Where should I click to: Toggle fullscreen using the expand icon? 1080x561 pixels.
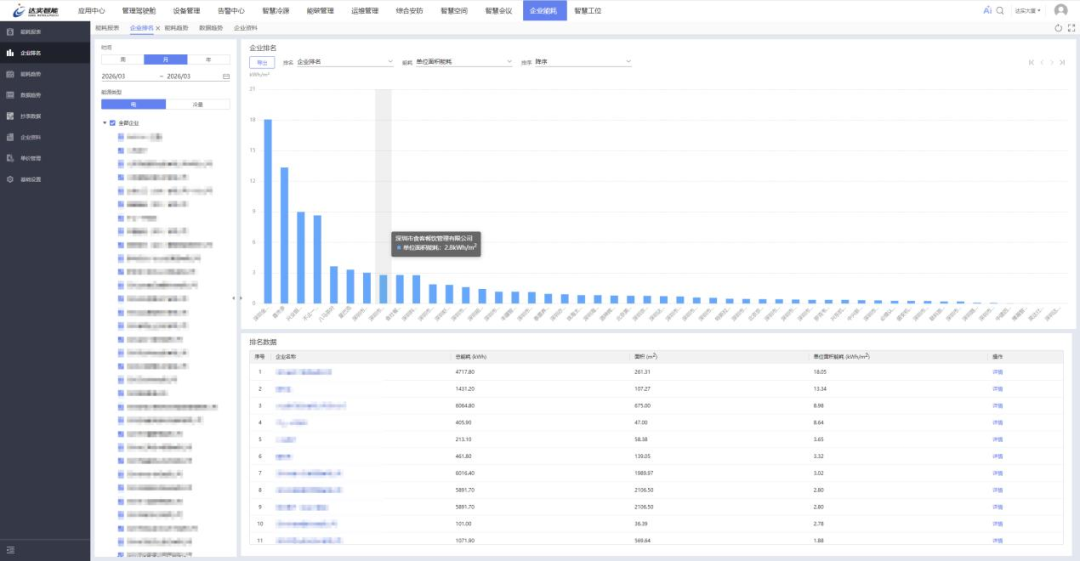[1071, 28]
